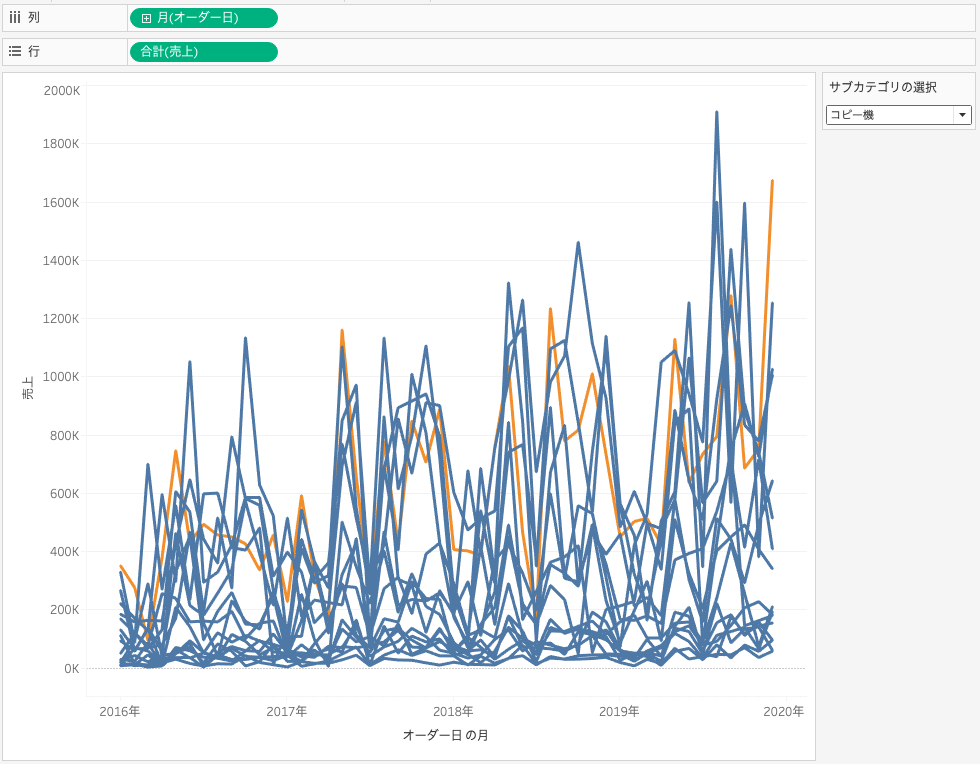The height and width of the screenshot is (764, 980).
Task: Click the 2019年 label on the x-axis
Action: coord(619,711)
